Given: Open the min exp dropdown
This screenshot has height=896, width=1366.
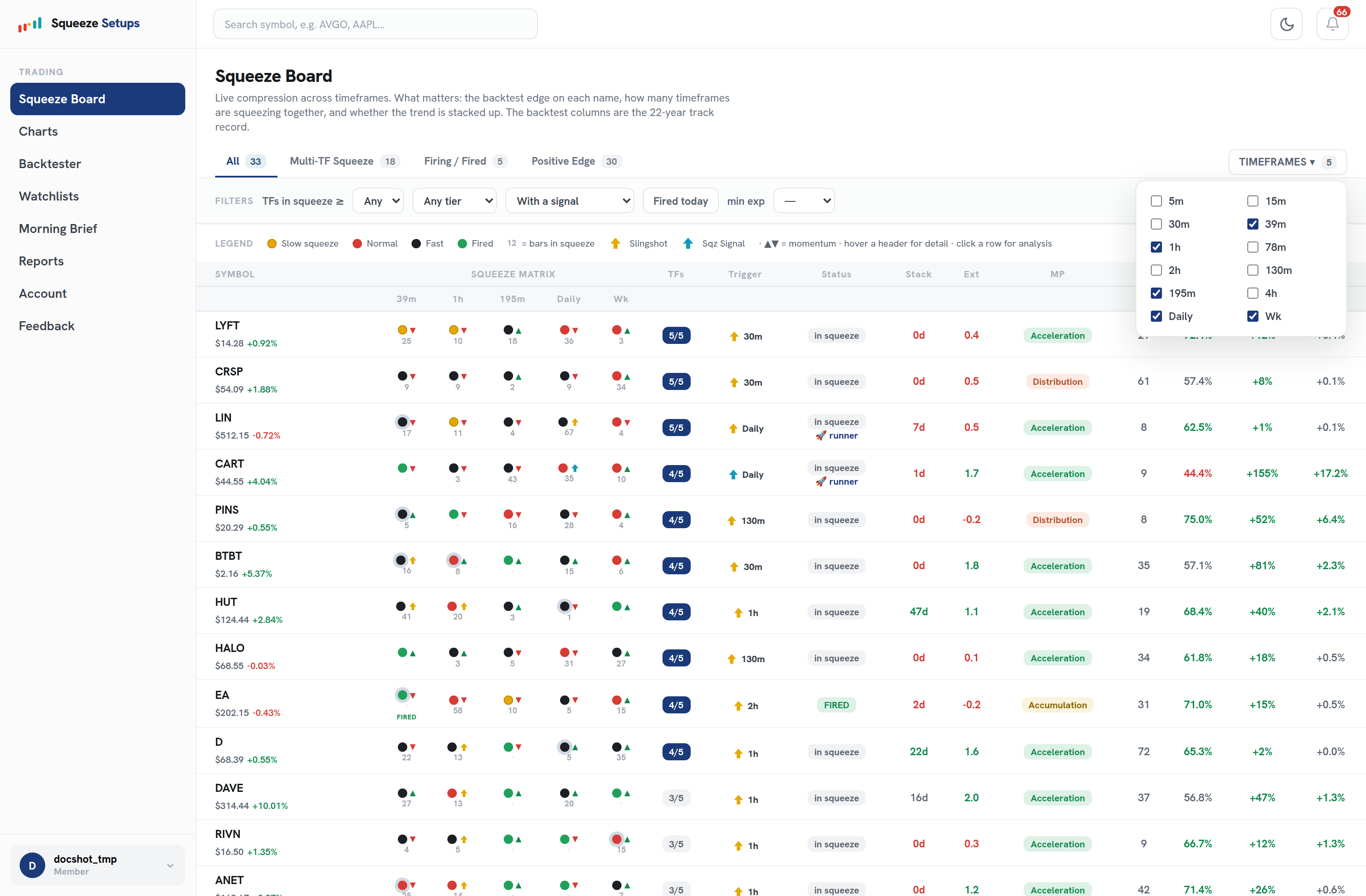Looking at the screenshot, I should point(803,201).
